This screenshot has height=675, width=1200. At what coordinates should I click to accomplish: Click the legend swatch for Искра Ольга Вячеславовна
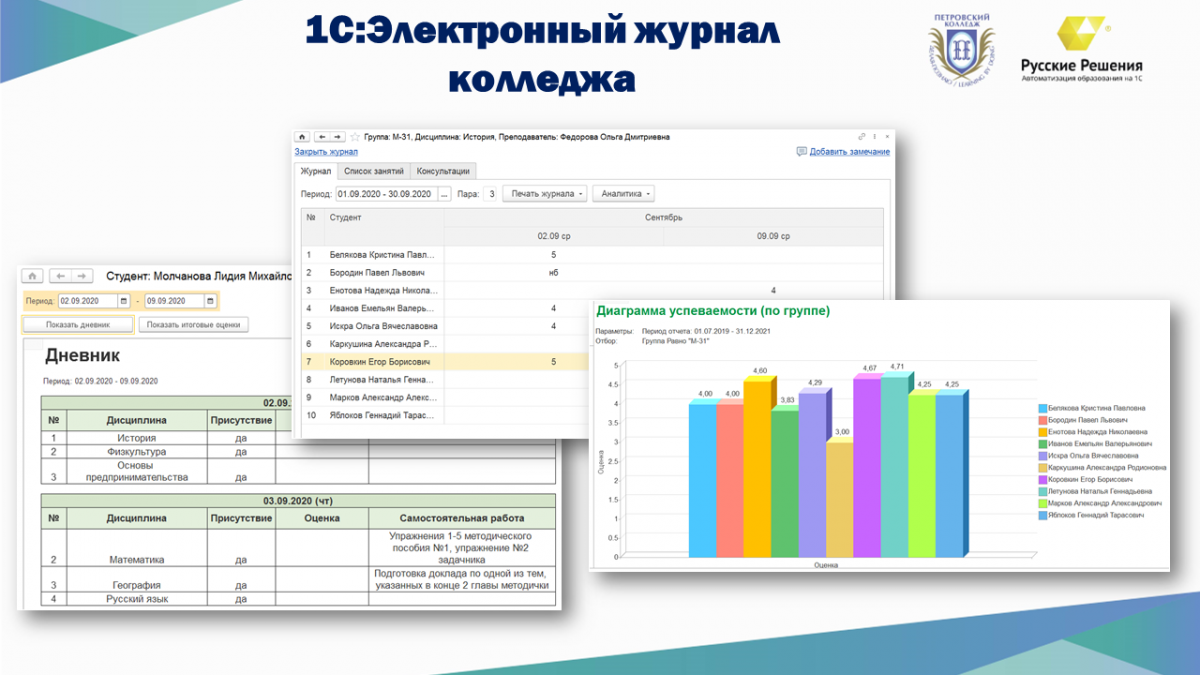[x=1043, y=456]
